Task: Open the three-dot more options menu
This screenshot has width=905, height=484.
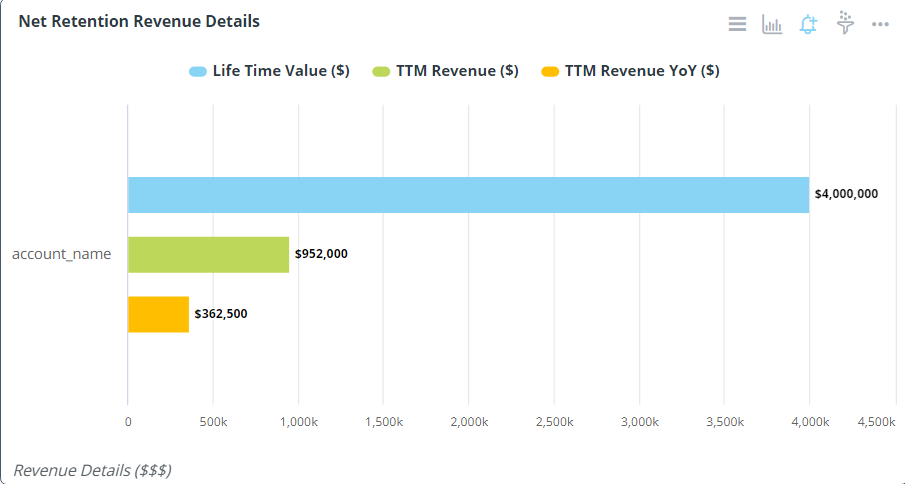Action: tap(880, 24)
